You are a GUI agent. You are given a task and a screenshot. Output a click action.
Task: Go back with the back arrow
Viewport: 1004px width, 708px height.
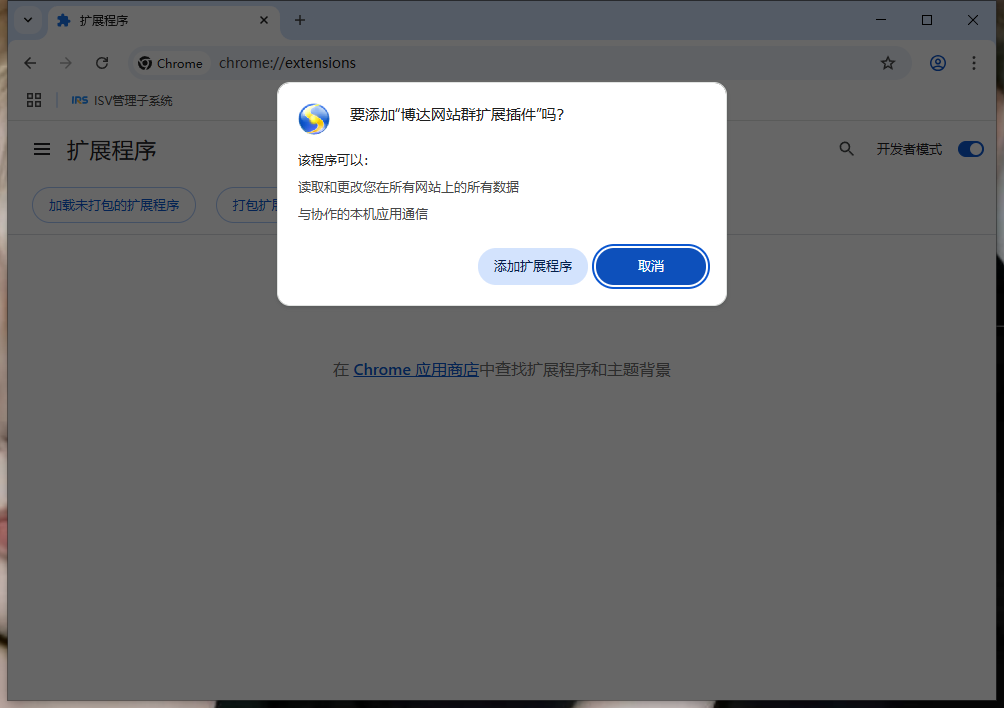tap(30, 63)
